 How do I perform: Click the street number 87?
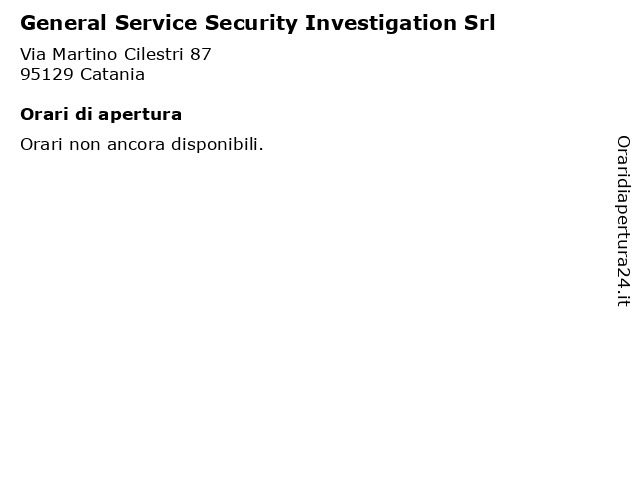[200, 54]
